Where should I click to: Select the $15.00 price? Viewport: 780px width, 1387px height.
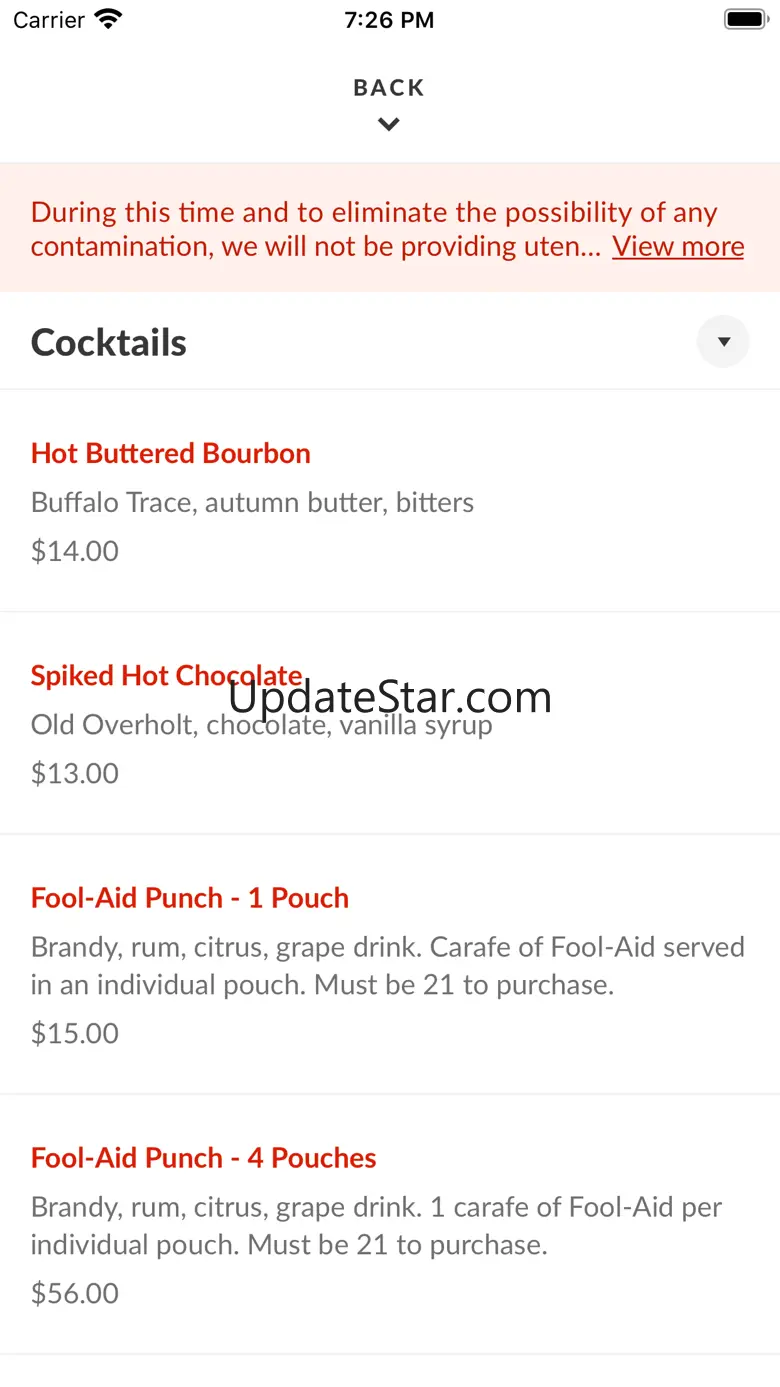(75, 1033)
